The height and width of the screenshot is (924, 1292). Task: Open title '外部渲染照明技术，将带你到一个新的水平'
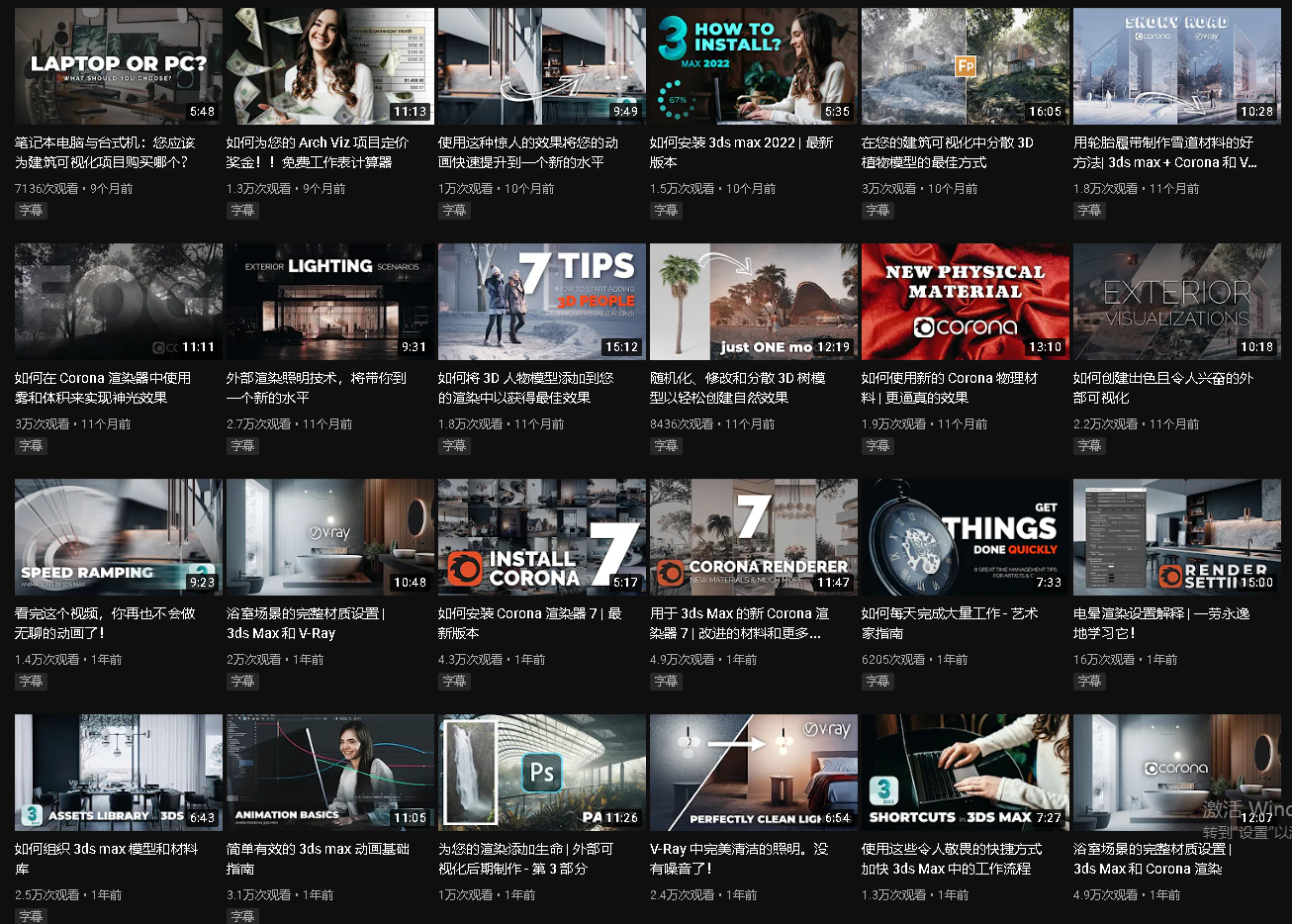[317, 388]
